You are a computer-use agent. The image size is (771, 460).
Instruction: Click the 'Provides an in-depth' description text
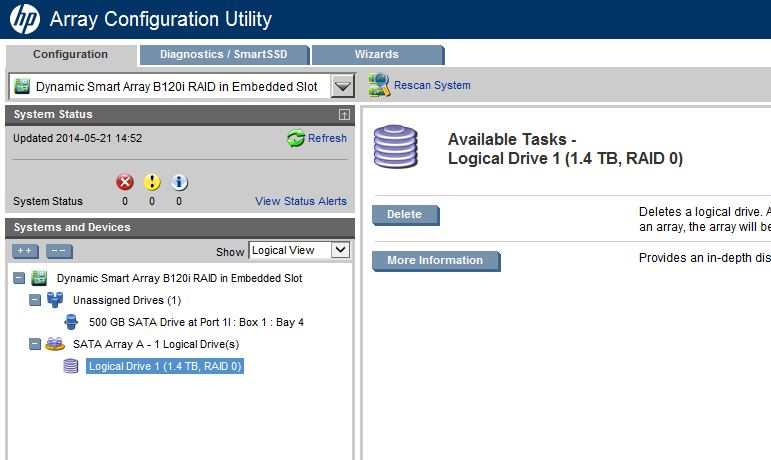[705, 258]
